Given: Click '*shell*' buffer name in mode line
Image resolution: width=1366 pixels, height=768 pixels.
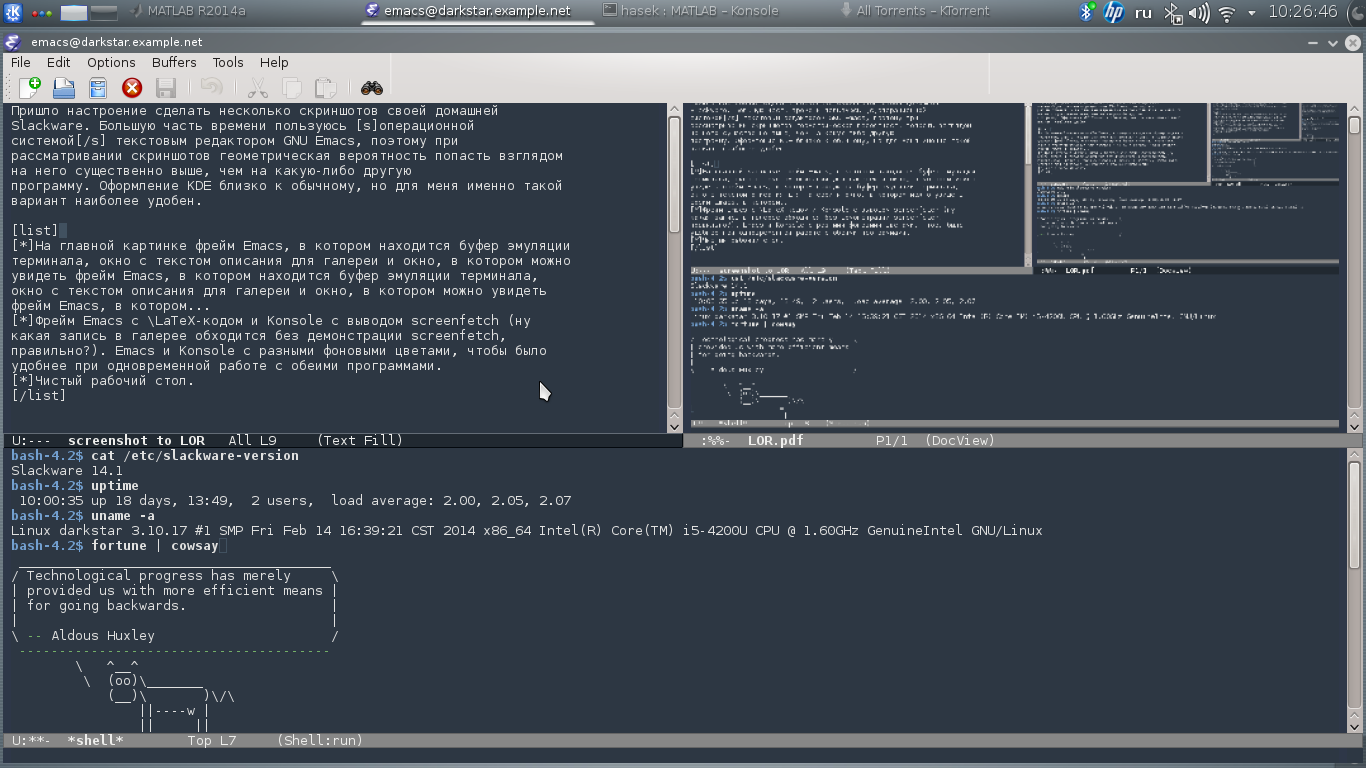Looking at the screenshot, I should pos(95,740).
